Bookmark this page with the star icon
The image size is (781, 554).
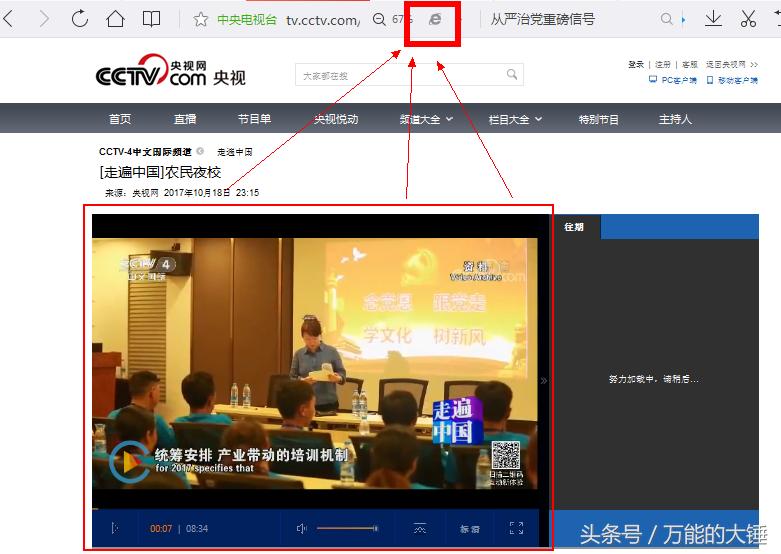click(201, 19)
